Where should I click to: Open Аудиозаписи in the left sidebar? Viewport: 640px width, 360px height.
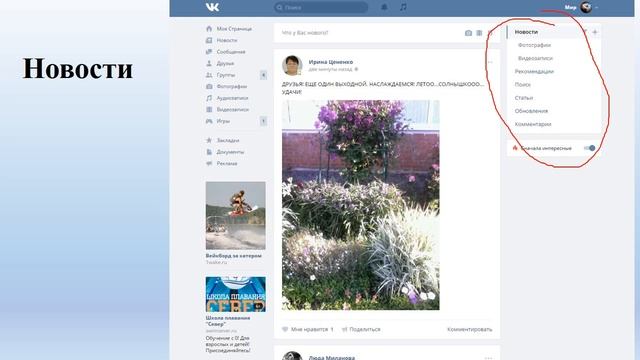(232, 98)
